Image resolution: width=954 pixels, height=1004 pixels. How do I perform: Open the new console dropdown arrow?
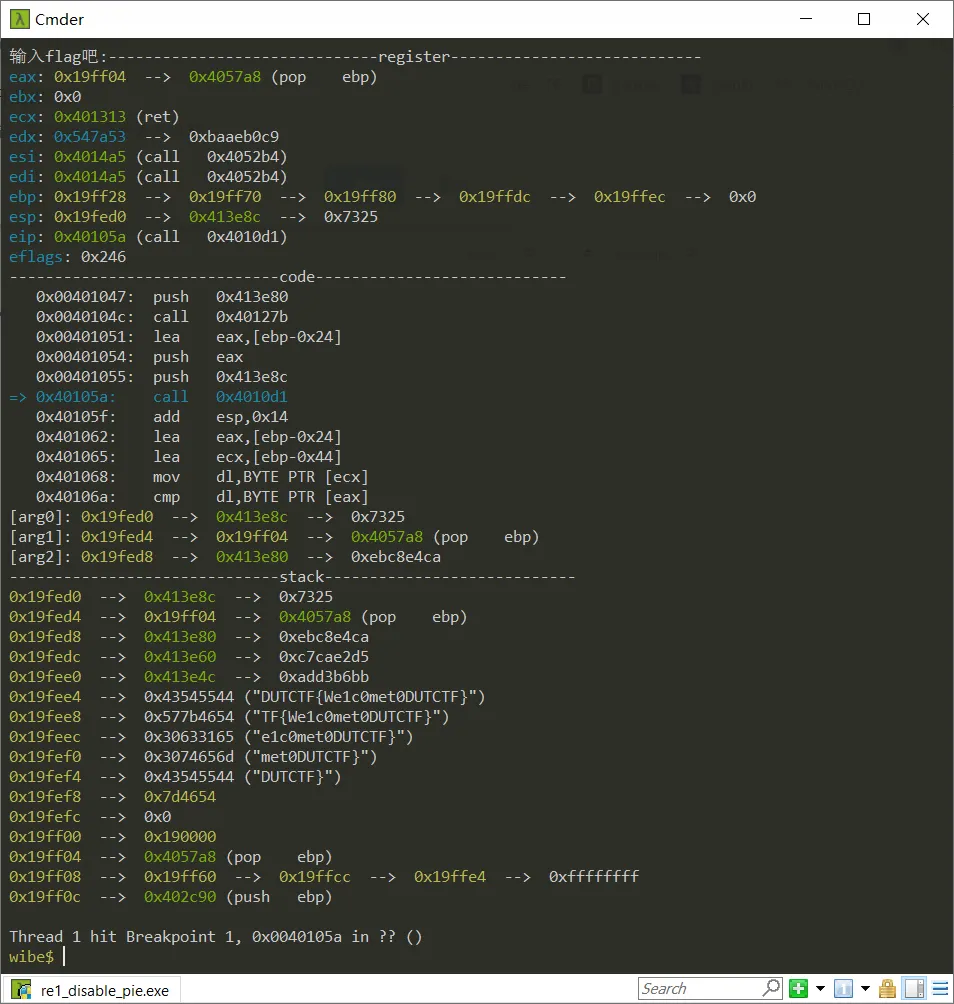pos(820,989)
